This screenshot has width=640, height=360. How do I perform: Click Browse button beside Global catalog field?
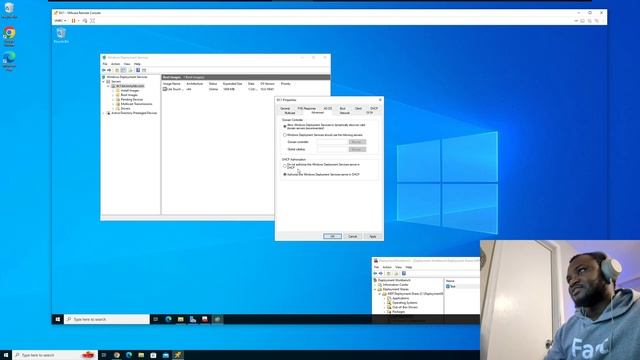(x=357, y=149)
